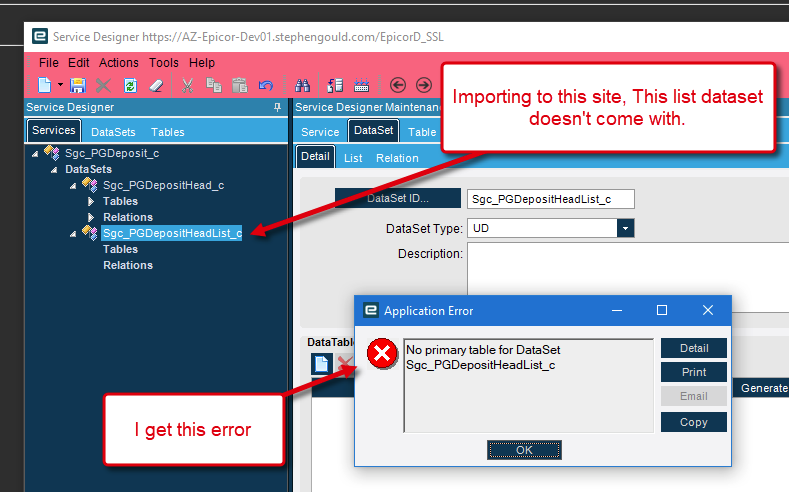Click the Epicor logo in Application Error title bar
789x492 pixels.
pyautogui.click(x=371, y=310)
